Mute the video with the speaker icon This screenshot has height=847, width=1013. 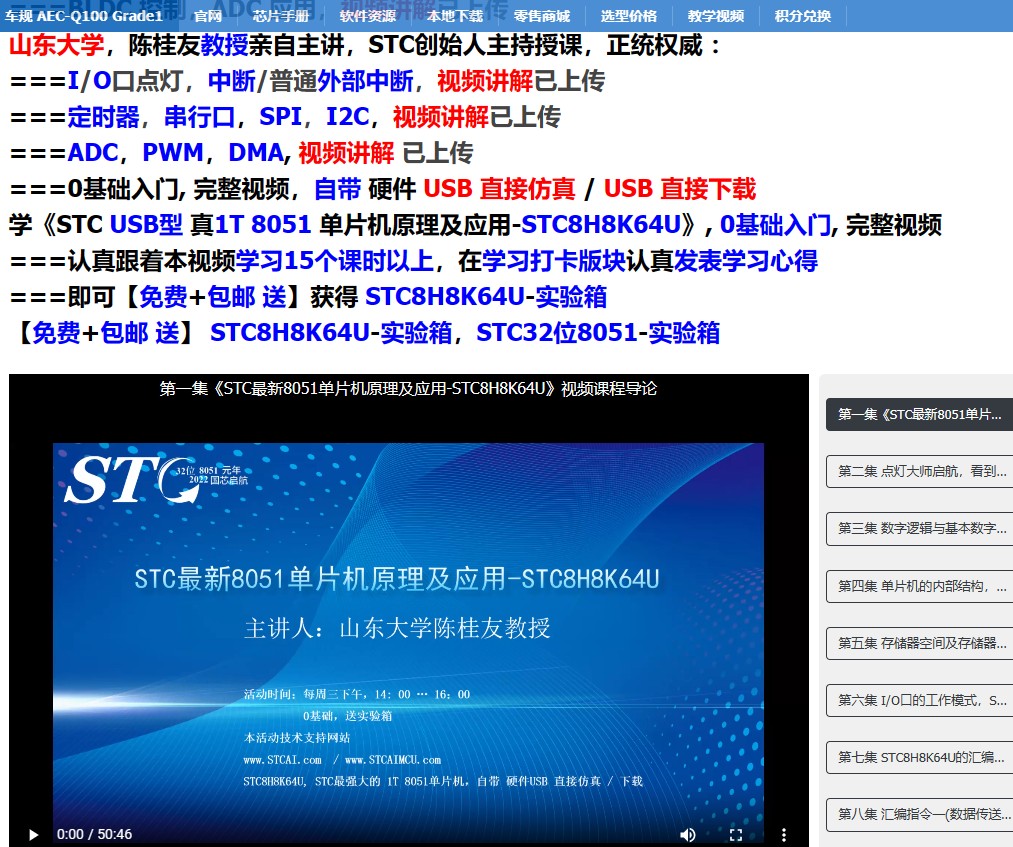(688, 835)
